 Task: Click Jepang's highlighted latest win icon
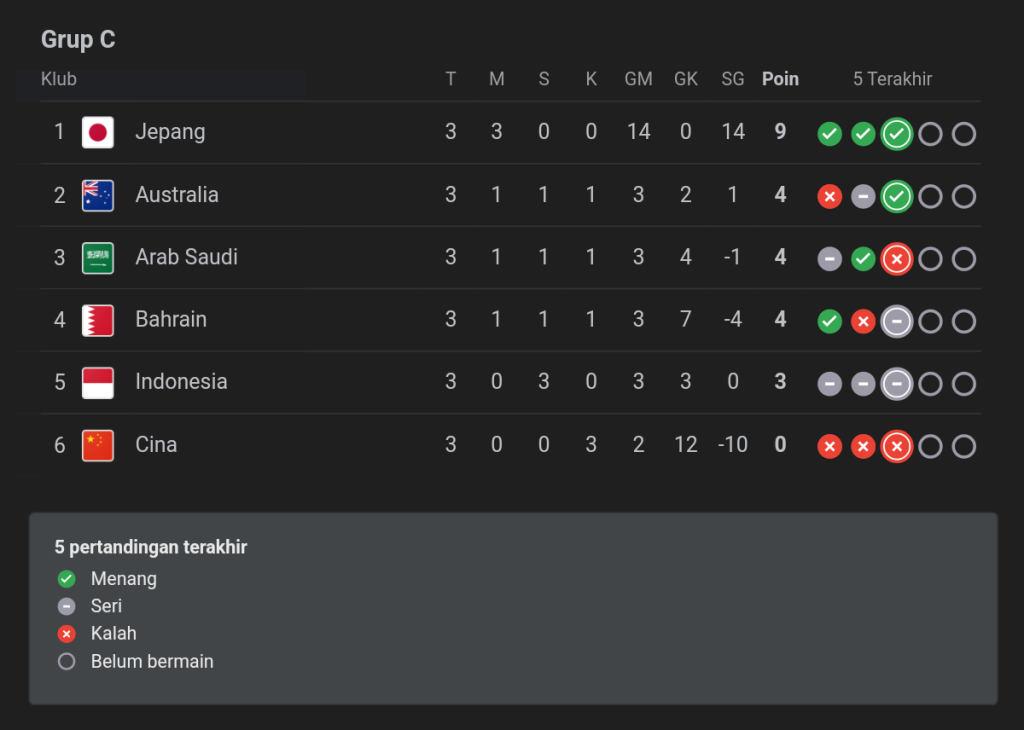click(897, 134)
